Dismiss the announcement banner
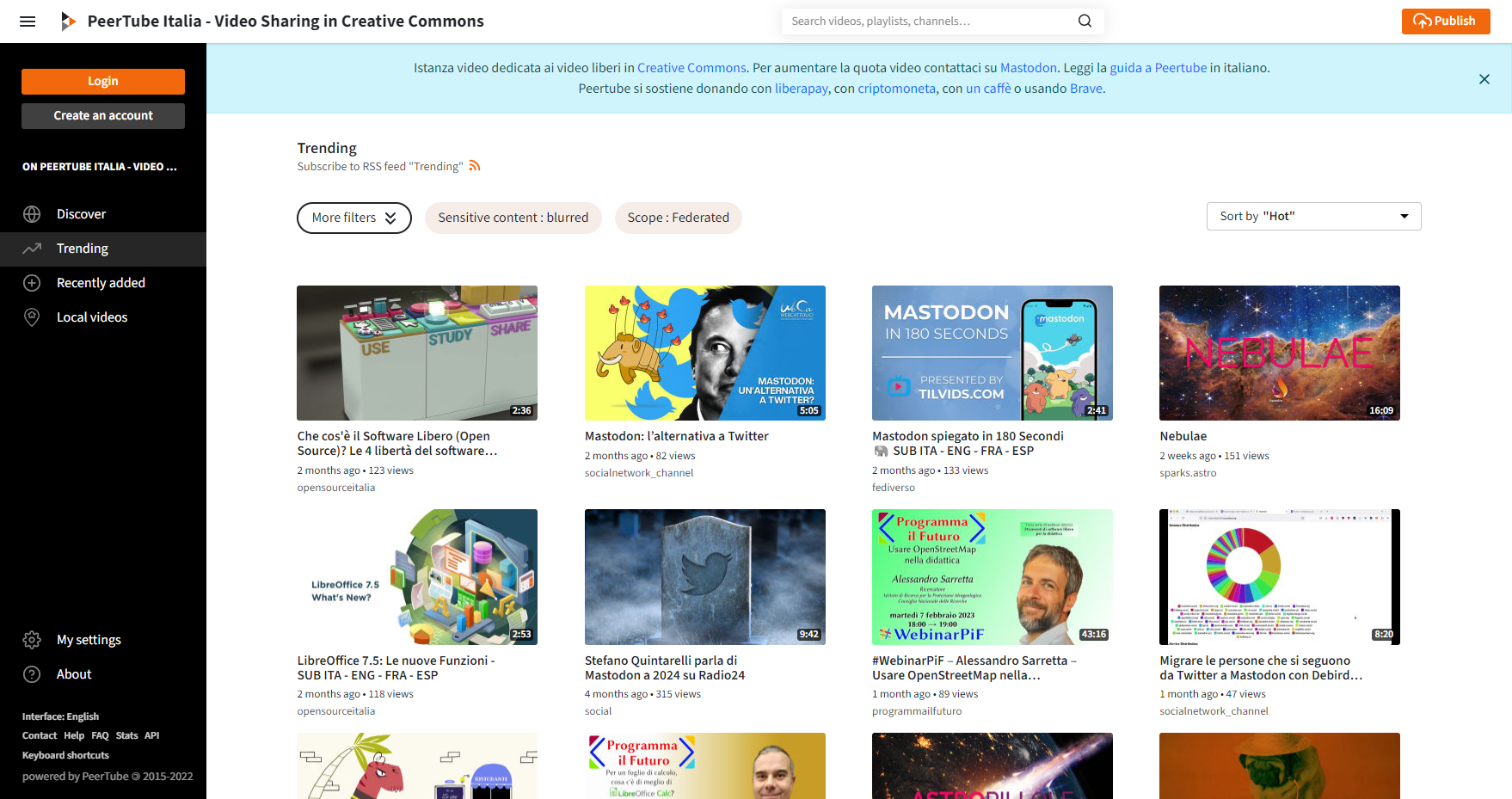 pos(1484,79)
